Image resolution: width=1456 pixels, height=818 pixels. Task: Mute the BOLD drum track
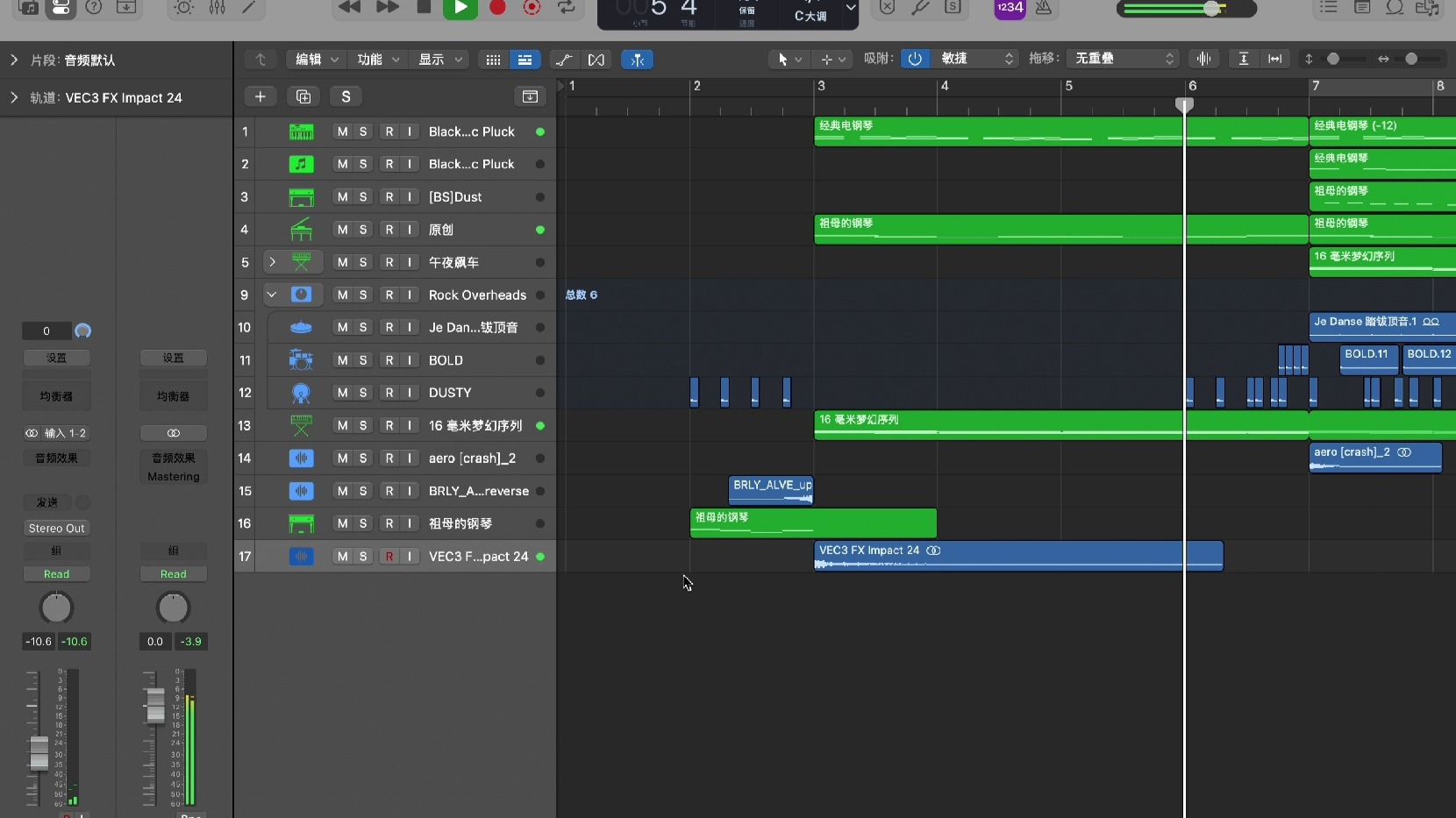[342, 360]
